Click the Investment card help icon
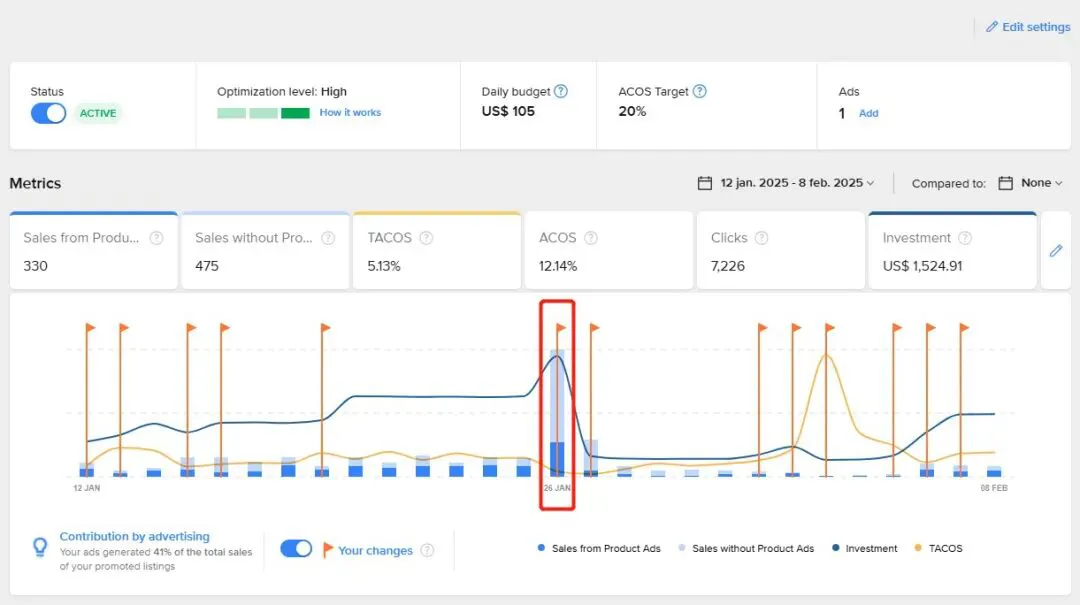Viewport: 1080px width, 605px height. click(965, 238)
